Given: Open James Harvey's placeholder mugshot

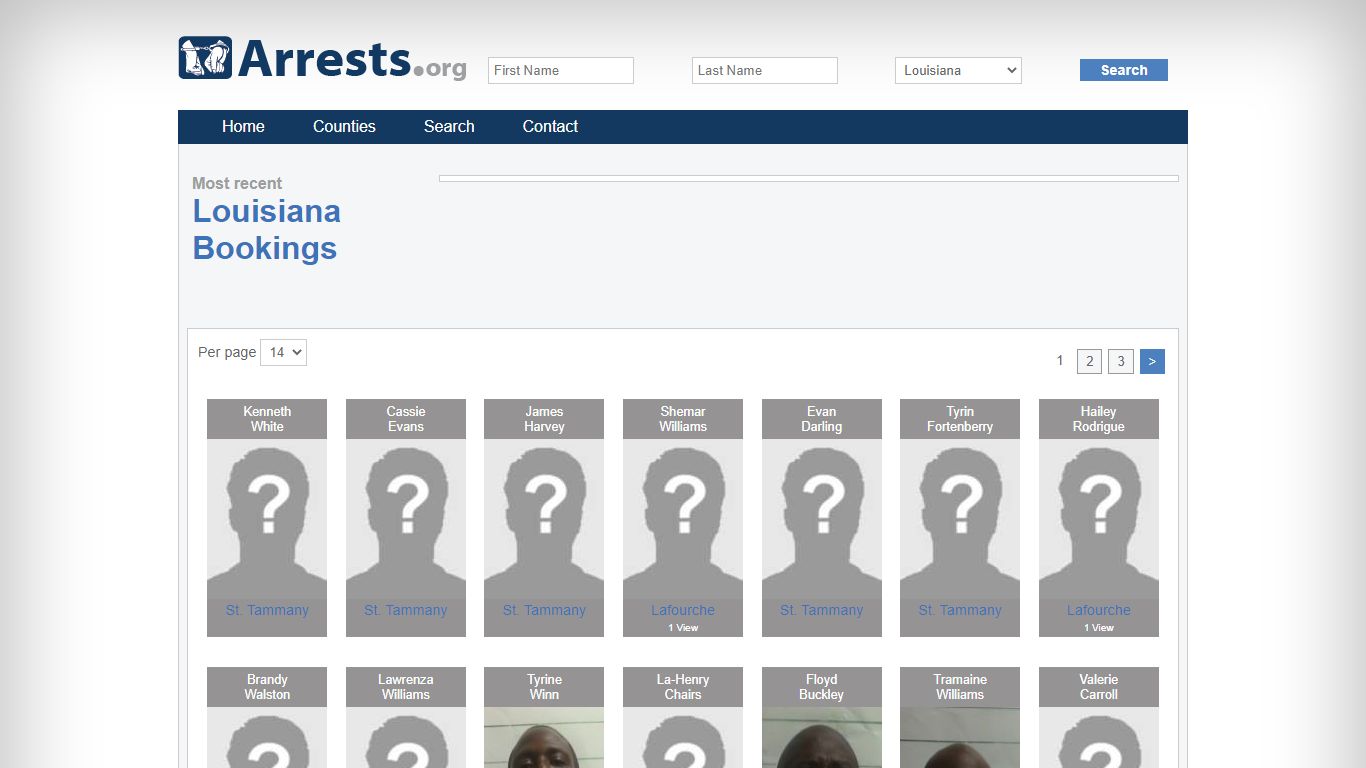Looking at the screenshot, I should [544, 519].
